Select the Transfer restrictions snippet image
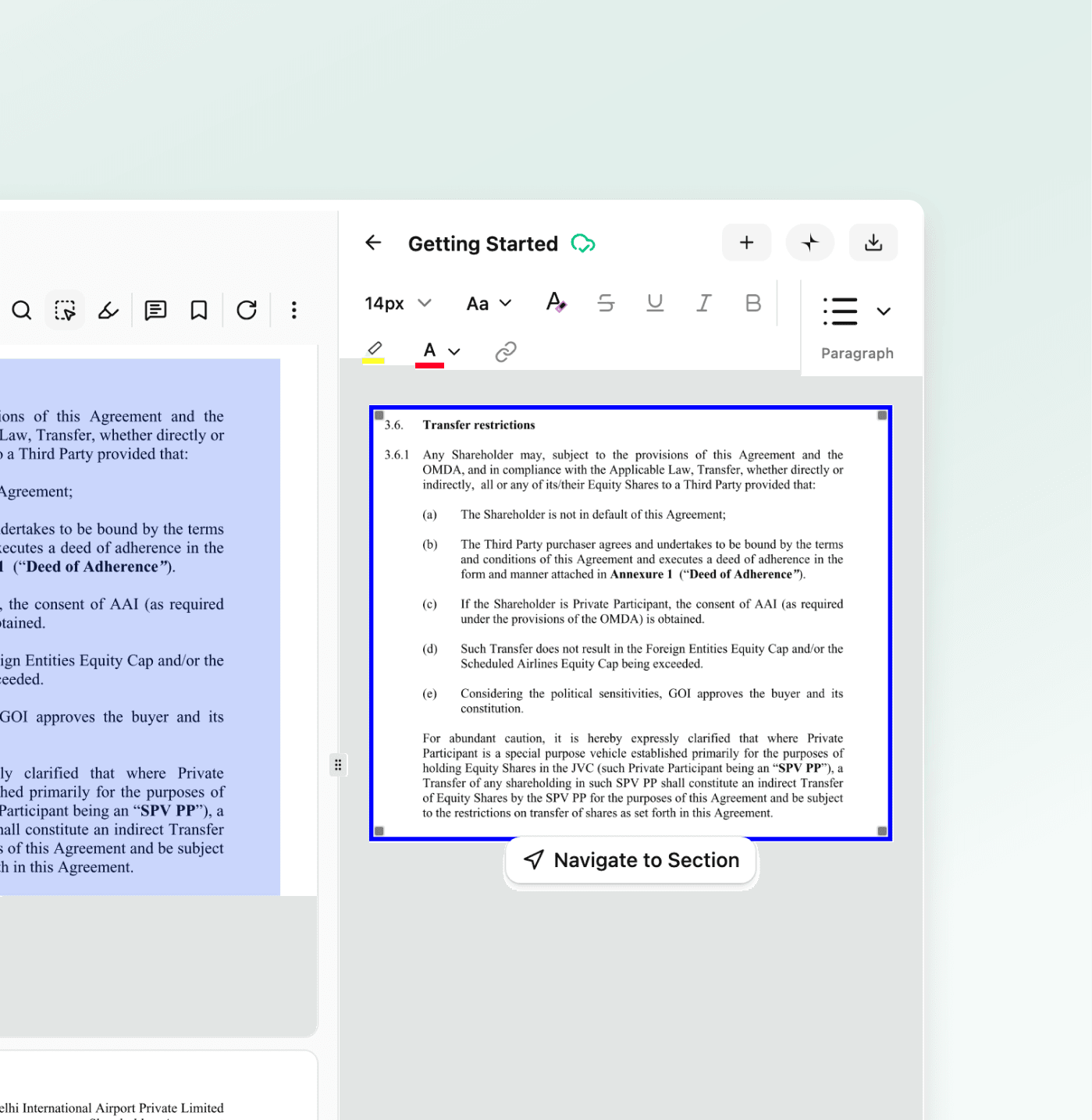1092x1120 pixels. (x=631, y=623)
